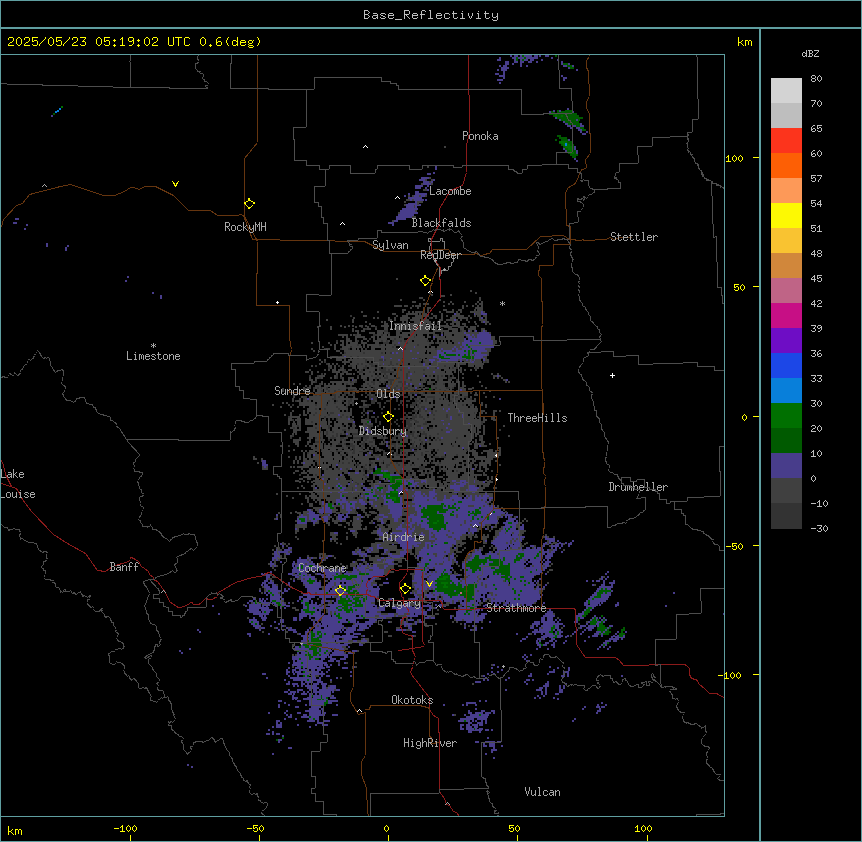862x842 pixels.
Task: Click the -100 tick on the bottom axis
Action: pos(125,828)
